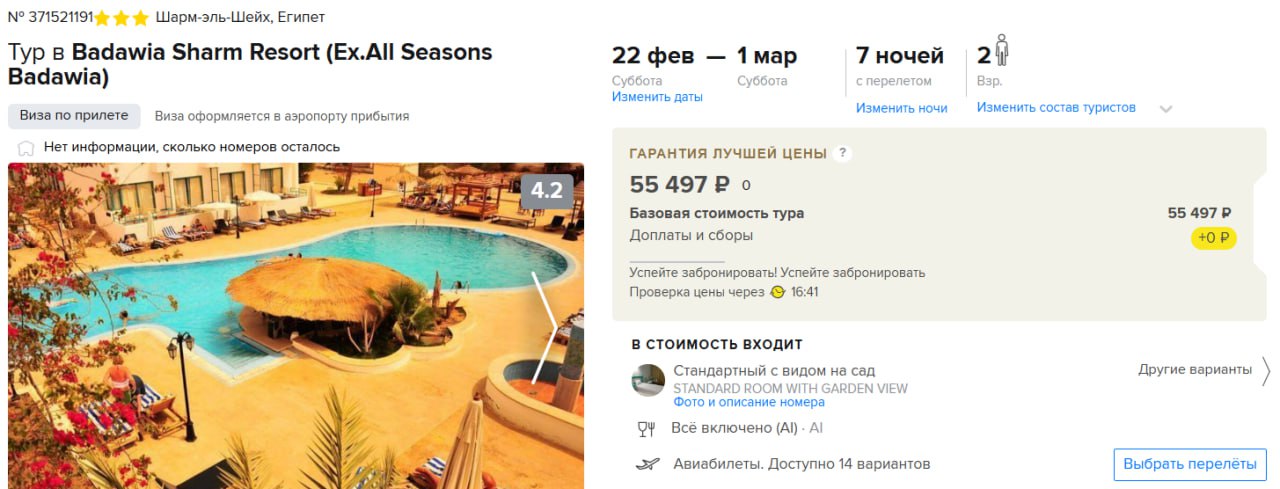1280x489 pixels.
Task: Click the standard room thumbnail image
Action: [x=648, y=380]
